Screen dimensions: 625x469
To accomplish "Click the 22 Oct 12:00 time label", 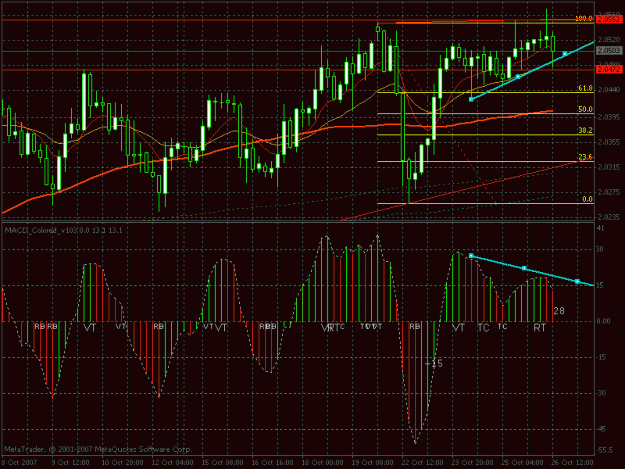I will 423,462.
